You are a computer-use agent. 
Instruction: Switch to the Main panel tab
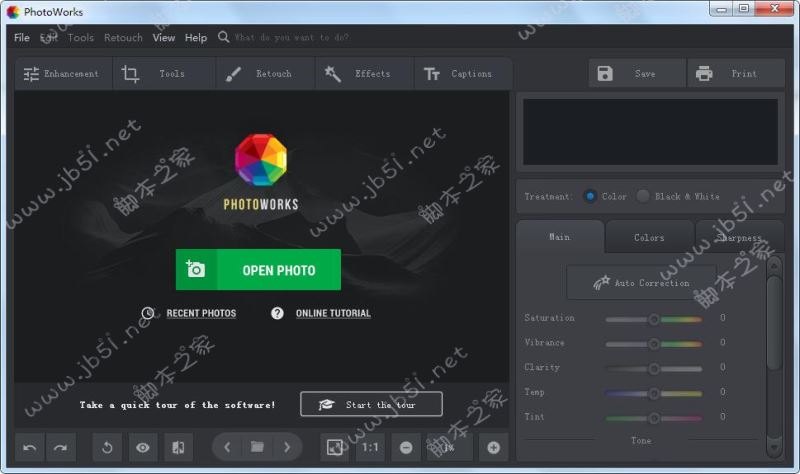pyautogui.click(x=560, y=237)
